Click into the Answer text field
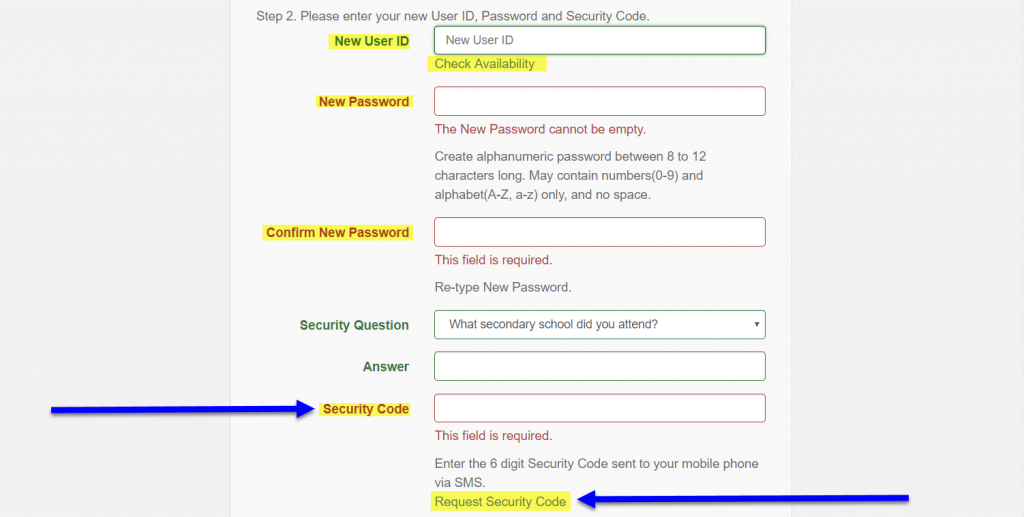1024x517 pixels. pos(599,366)
